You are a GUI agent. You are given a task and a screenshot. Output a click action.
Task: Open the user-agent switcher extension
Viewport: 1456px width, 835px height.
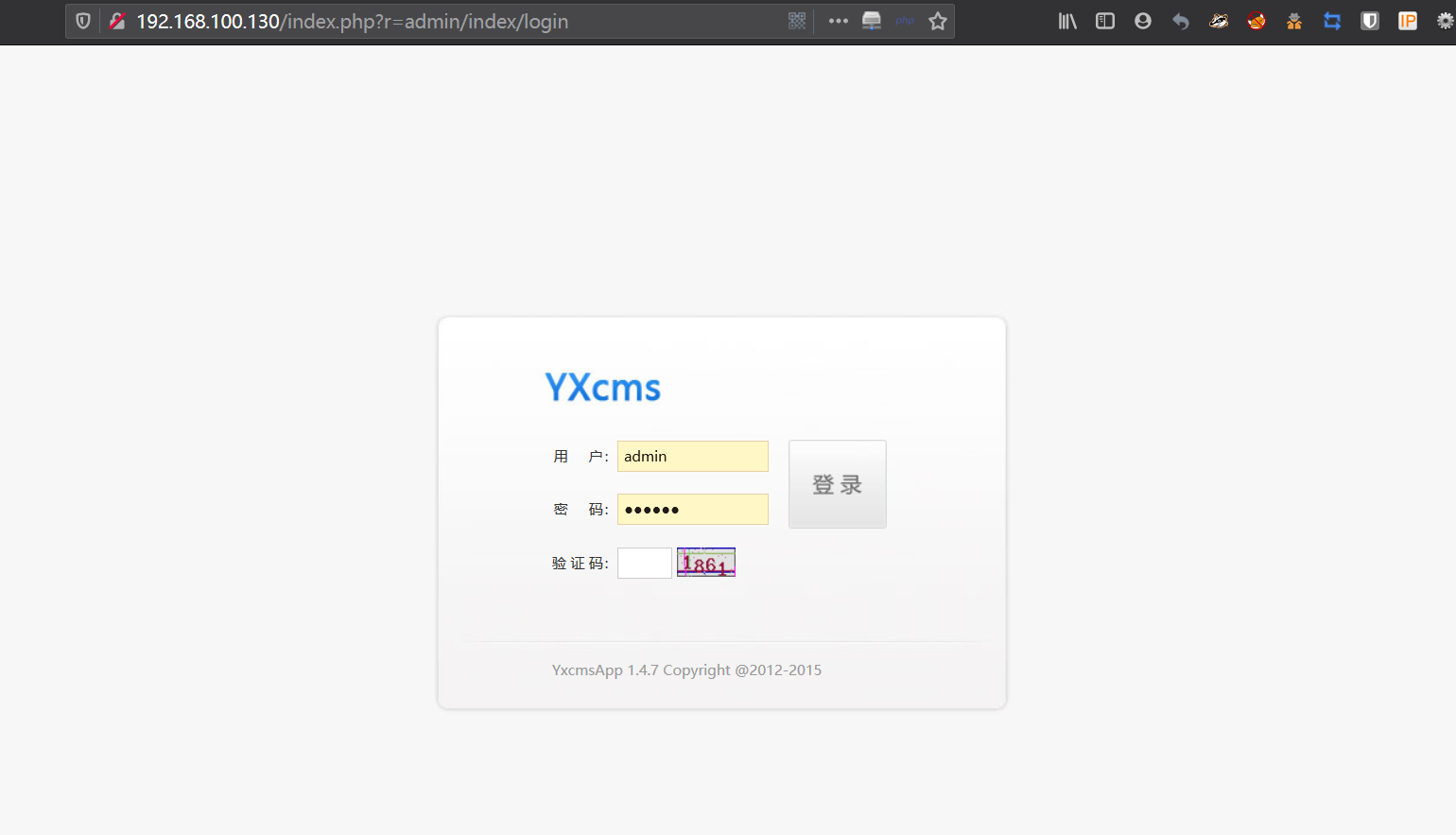point(1293,21)
